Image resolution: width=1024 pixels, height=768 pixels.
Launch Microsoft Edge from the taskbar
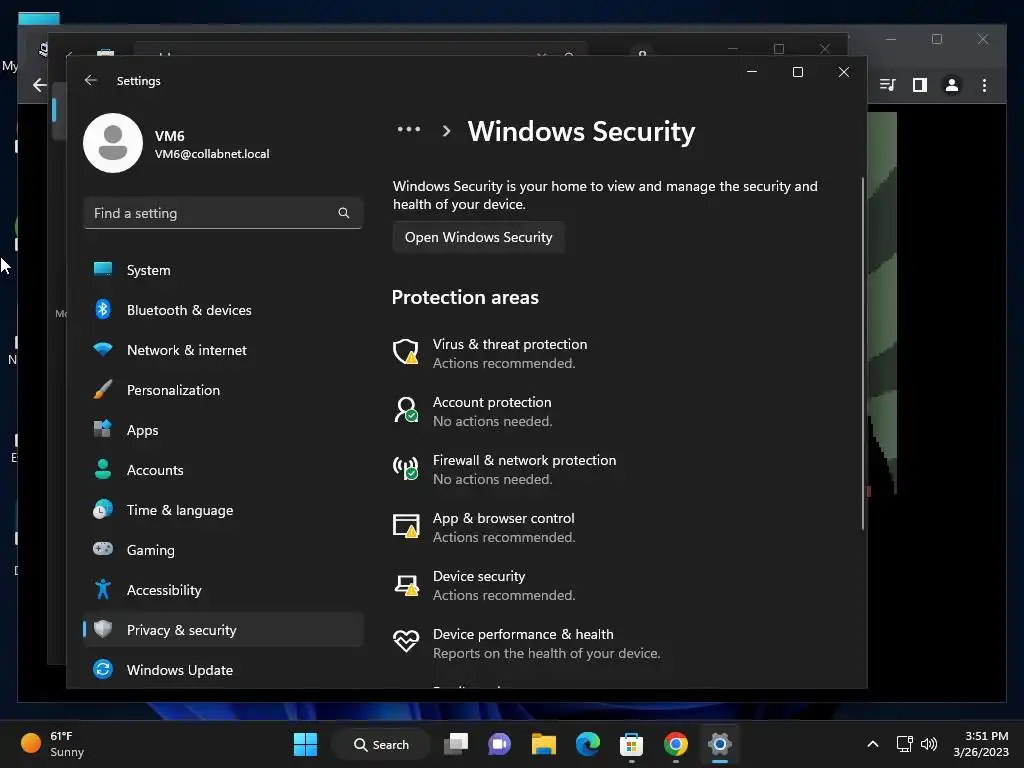[x=588, y=744]
